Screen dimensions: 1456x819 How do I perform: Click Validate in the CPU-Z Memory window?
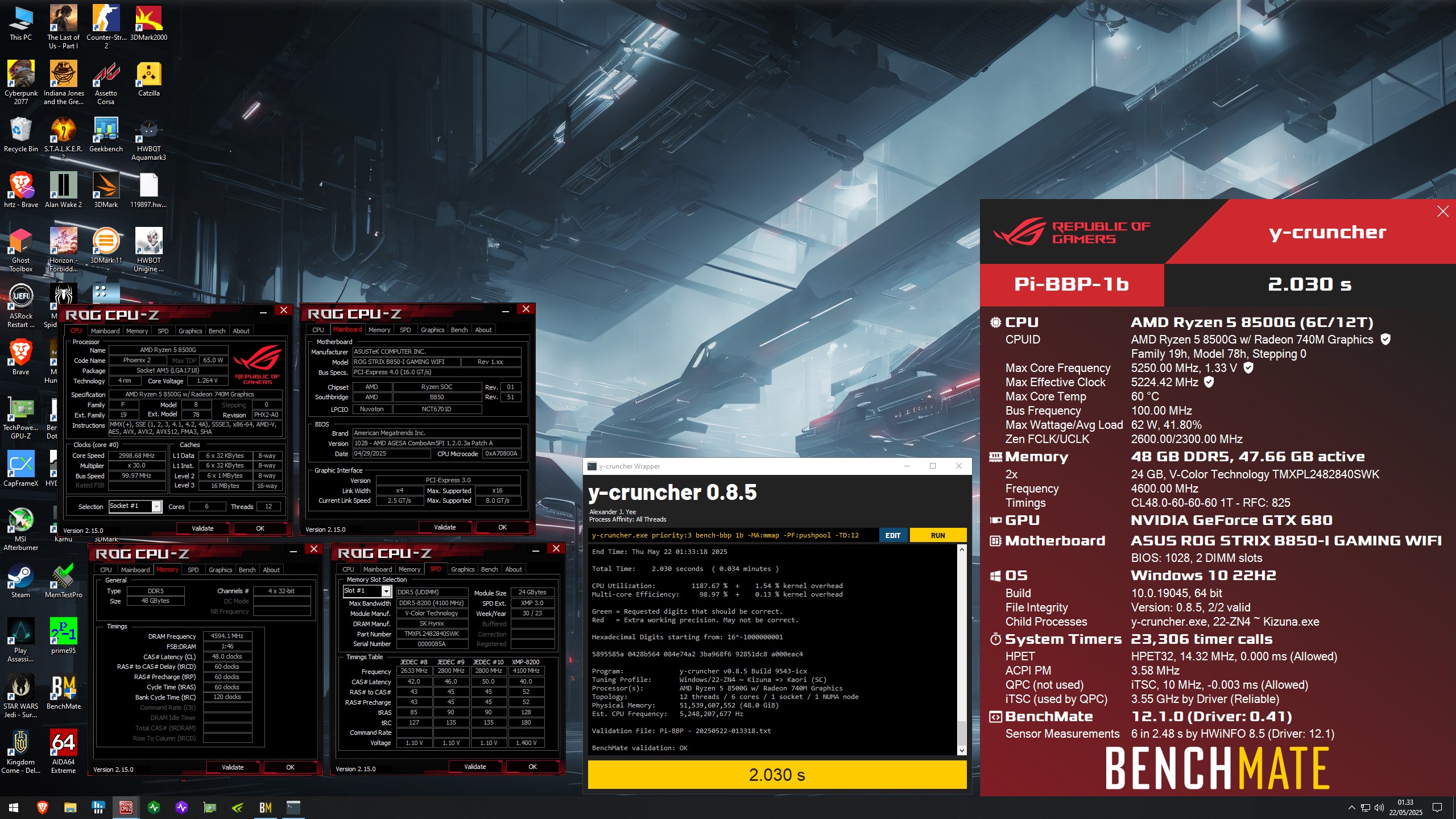click(x=233, y=767)
